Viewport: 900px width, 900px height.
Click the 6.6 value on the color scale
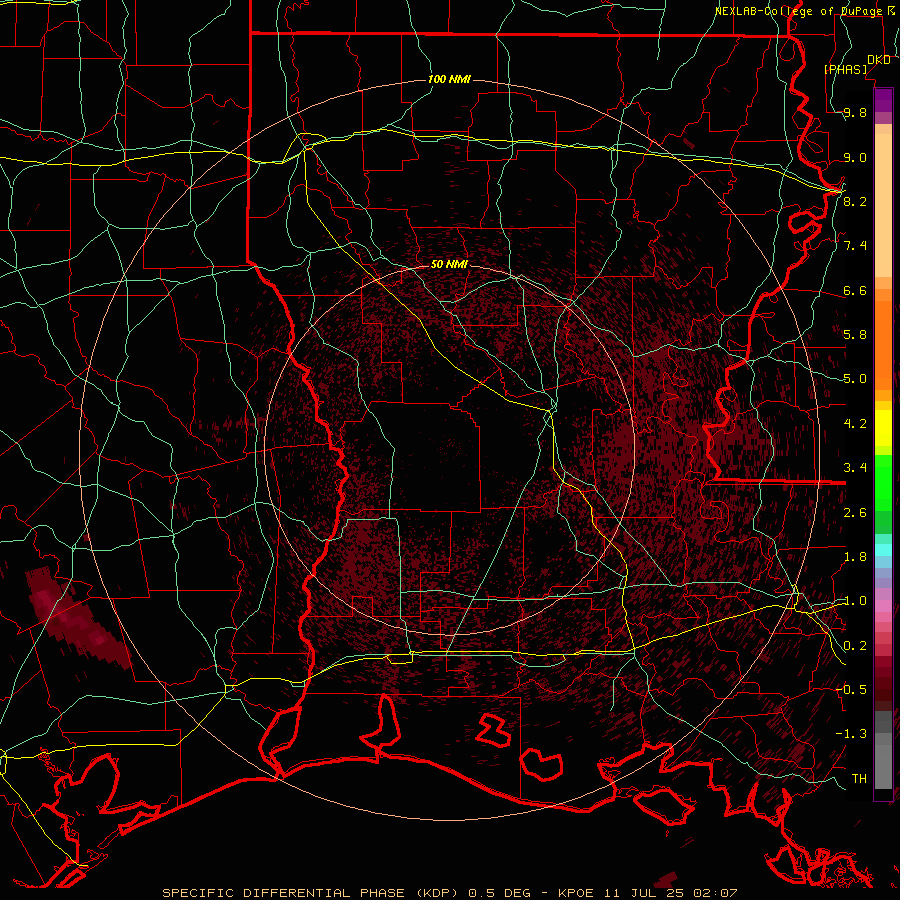855,290
